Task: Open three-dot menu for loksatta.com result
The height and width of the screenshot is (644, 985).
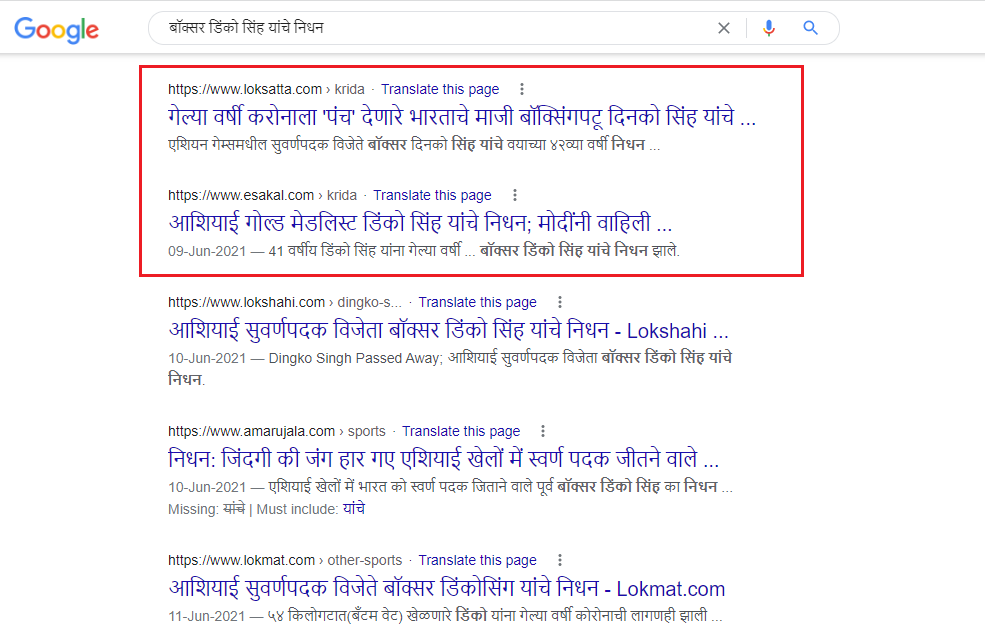Action: (x=521, y=89)
